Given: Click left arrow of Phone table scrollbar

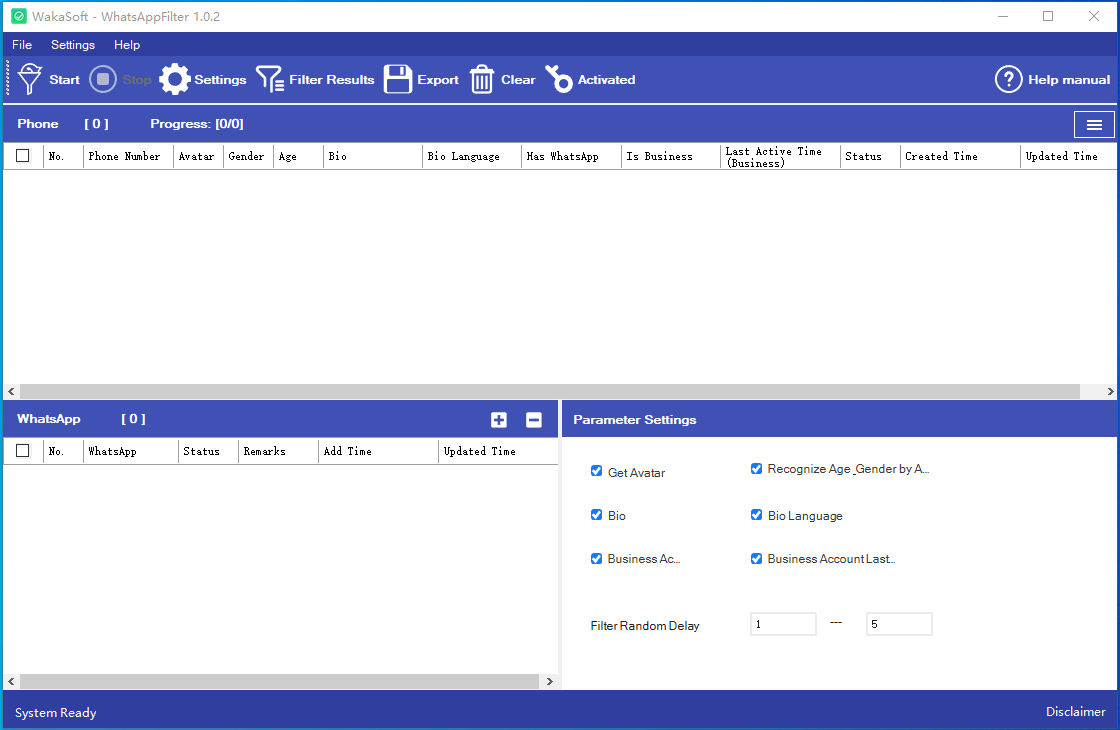Looking at the screenshot, I should pyautogui.click(x=11, y=391).
